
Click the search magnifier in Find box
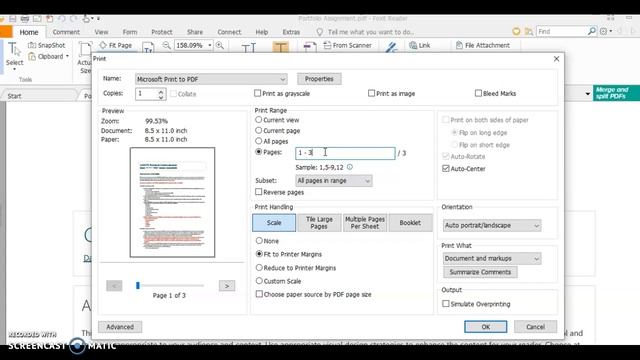[591, 31]
